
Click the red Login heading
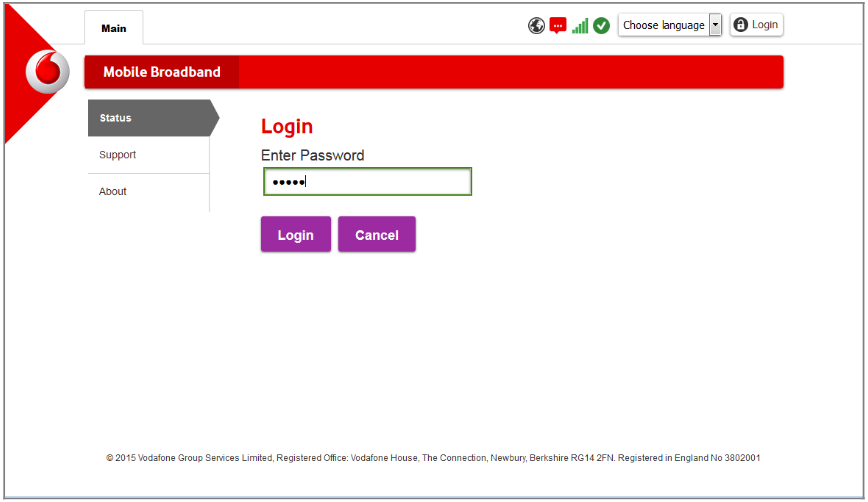pos(287,127)
